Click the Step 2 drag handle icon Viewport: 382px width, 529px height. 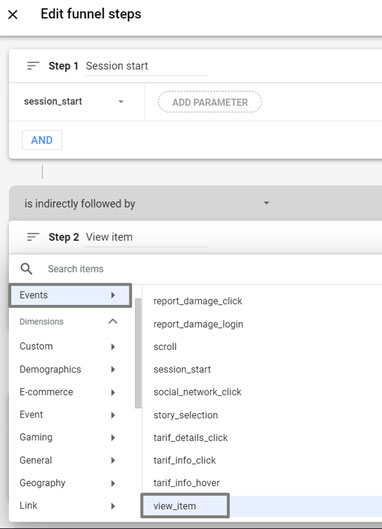(33, 237)
